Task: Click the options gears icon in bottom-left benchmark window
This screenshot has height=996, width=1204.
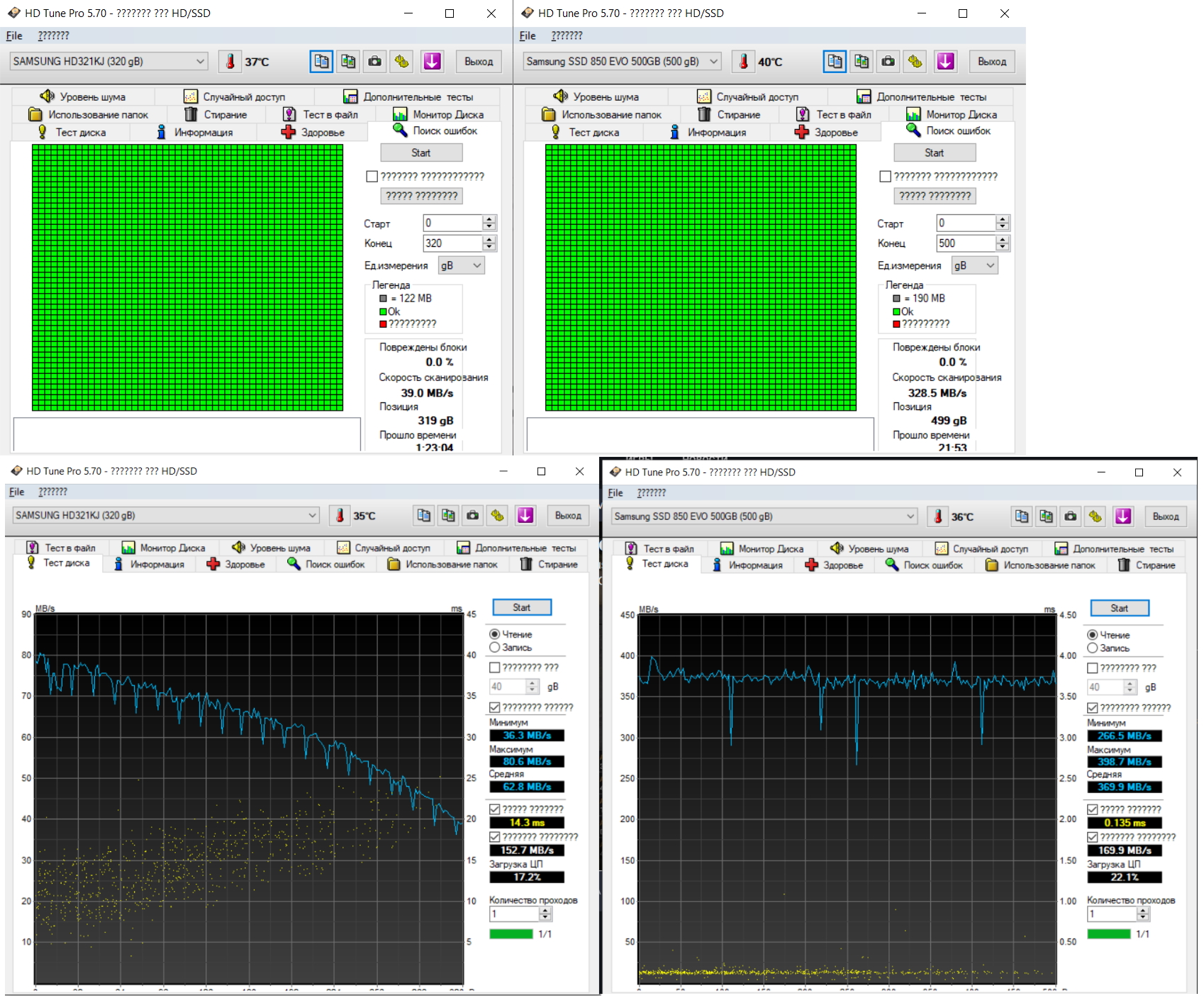Action: pos(498,516)
